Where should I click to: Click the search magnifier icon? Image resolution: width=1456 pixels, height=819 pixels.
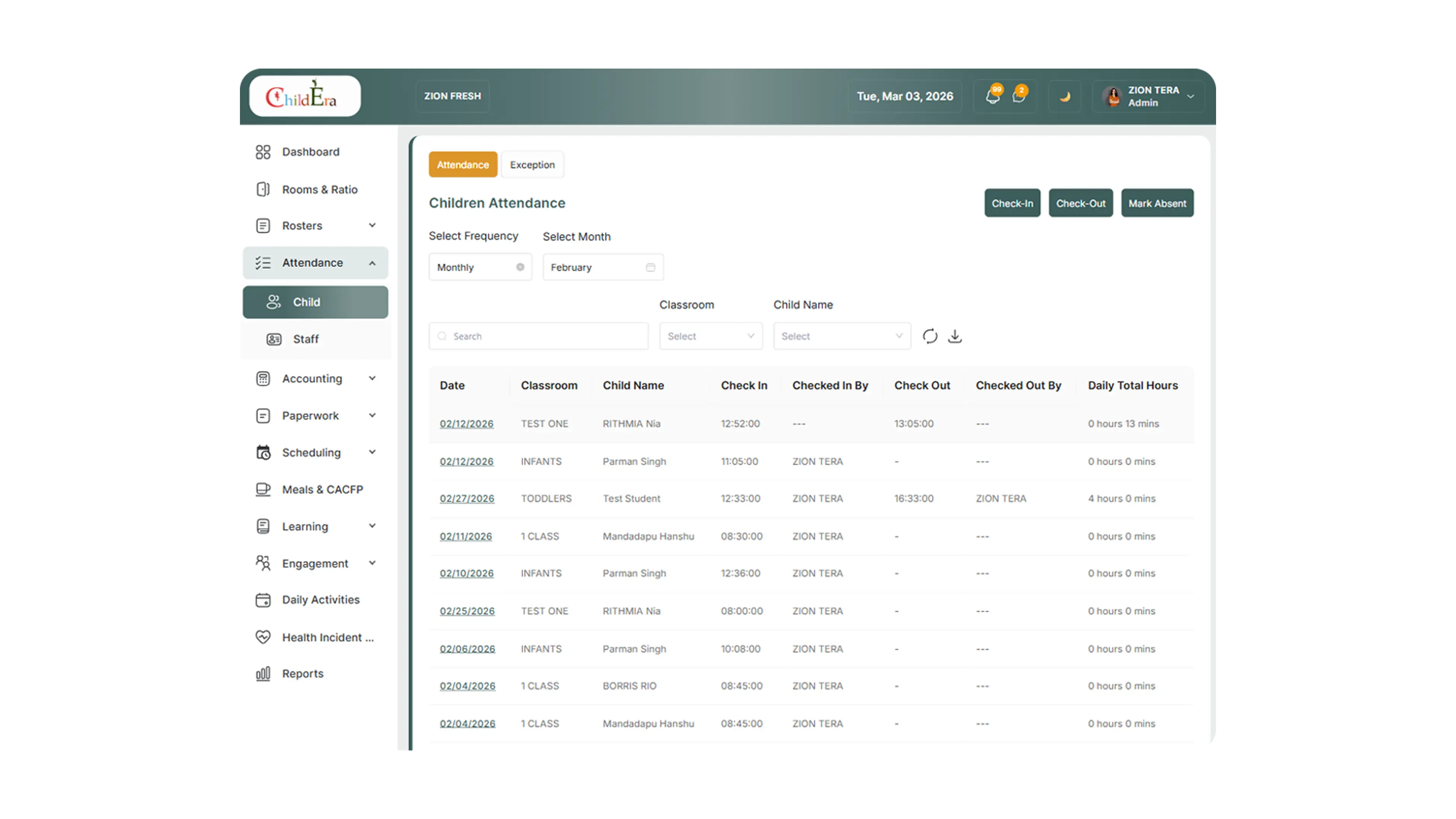442,336
